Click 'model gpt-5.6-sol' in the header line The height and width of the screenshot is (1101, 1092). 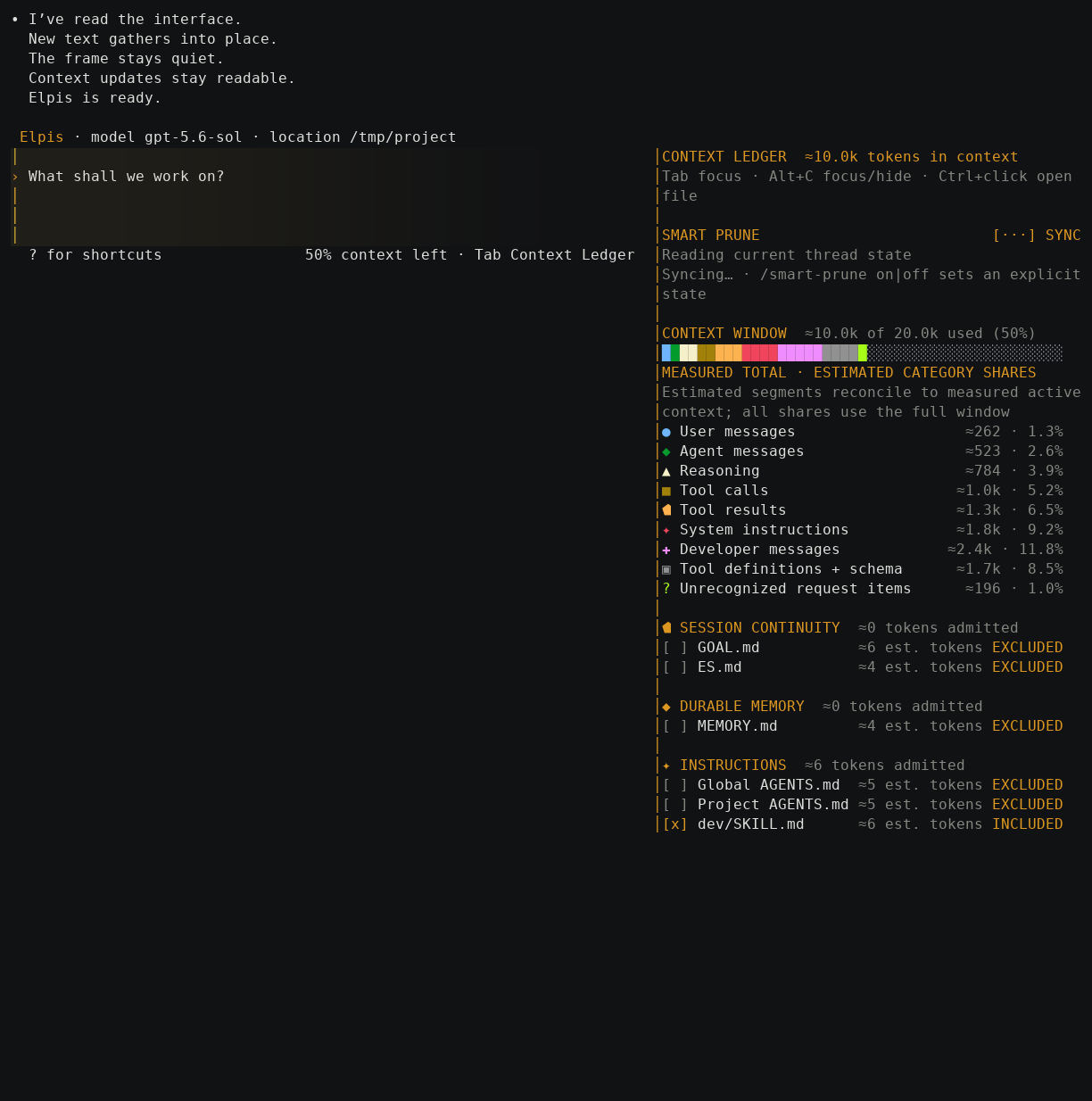(167, 137)
